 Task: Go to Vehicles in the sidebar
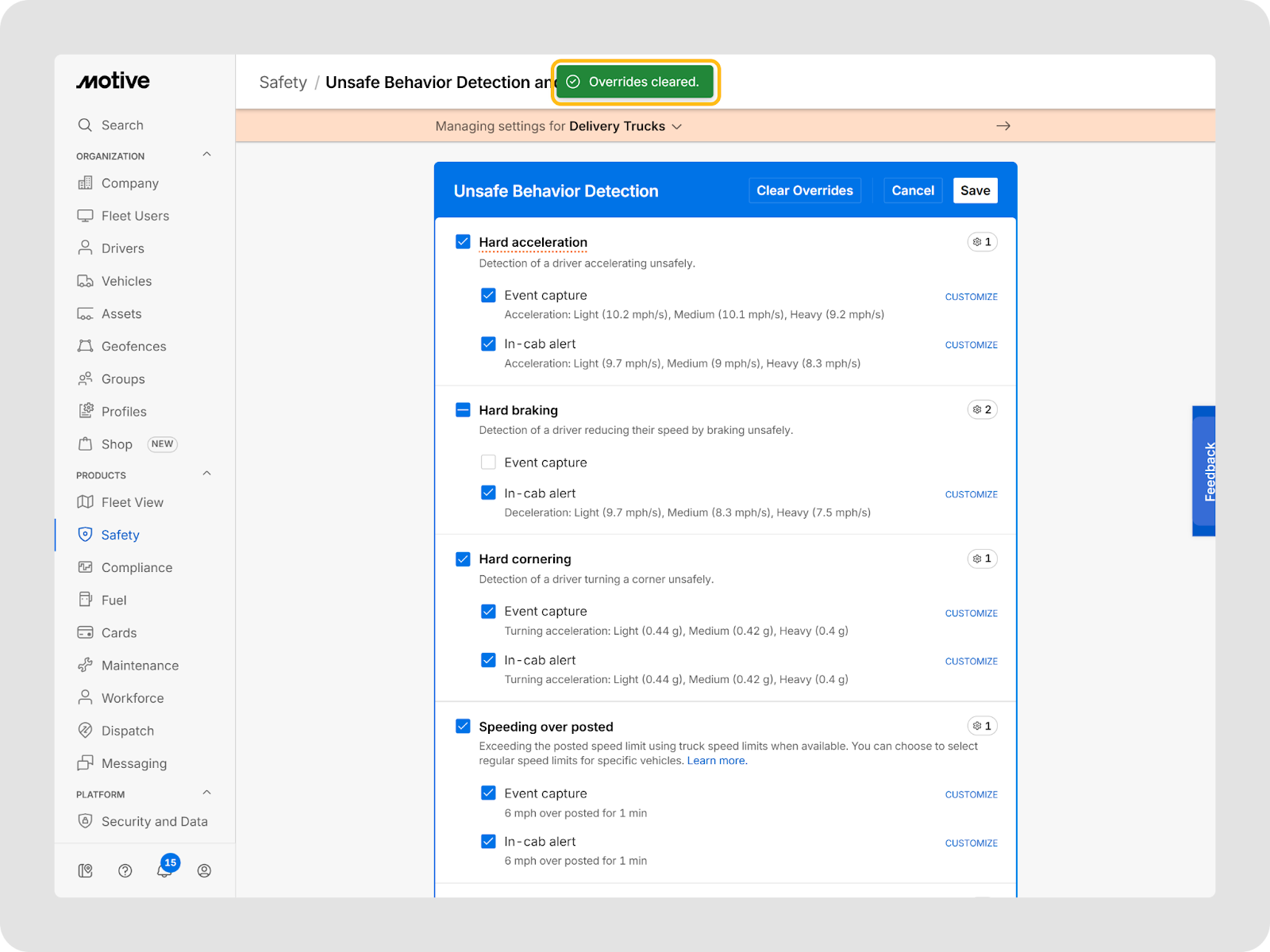coord(126,281)
